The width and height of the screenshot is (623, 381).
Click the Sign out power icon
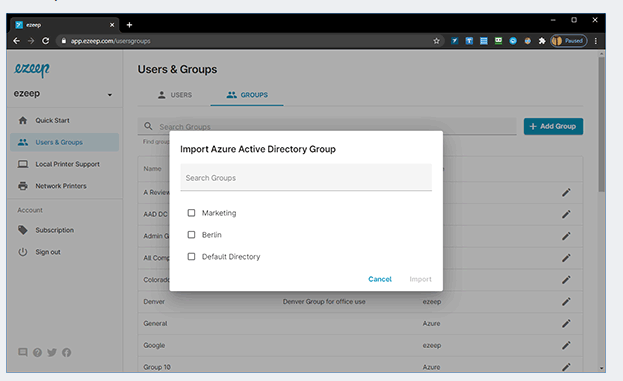pyautogui.click(x=23, y=252)
